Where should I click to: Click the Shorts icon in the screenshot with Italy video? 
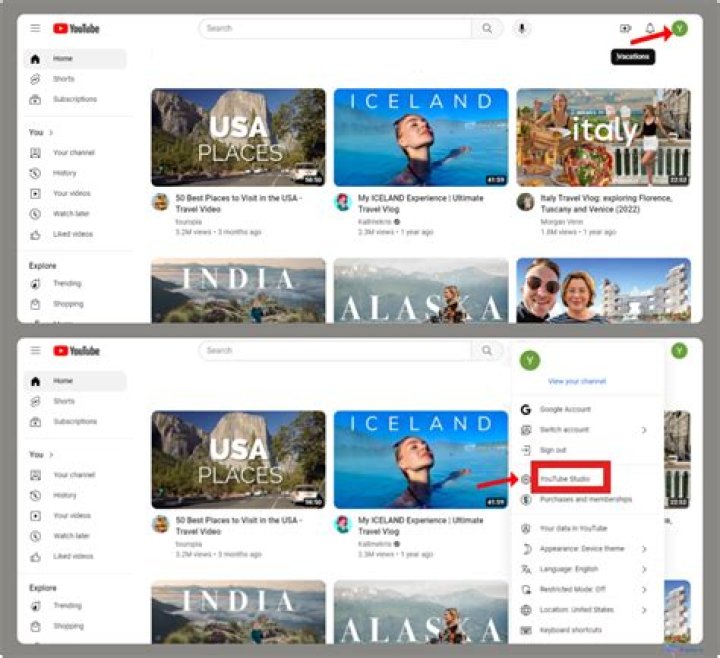(35, 79)
